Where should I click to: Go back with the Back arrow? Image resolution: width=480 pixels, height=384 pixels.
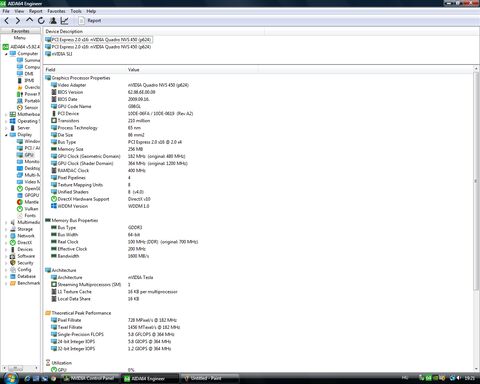[7, 21]
